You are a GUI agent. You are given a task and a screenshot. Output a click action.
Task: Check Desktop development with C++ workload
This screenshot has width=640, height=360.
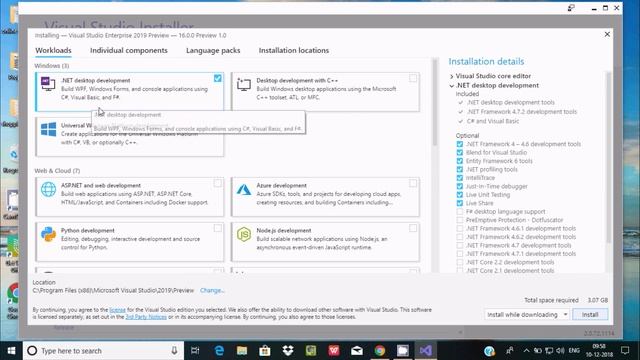413,78
